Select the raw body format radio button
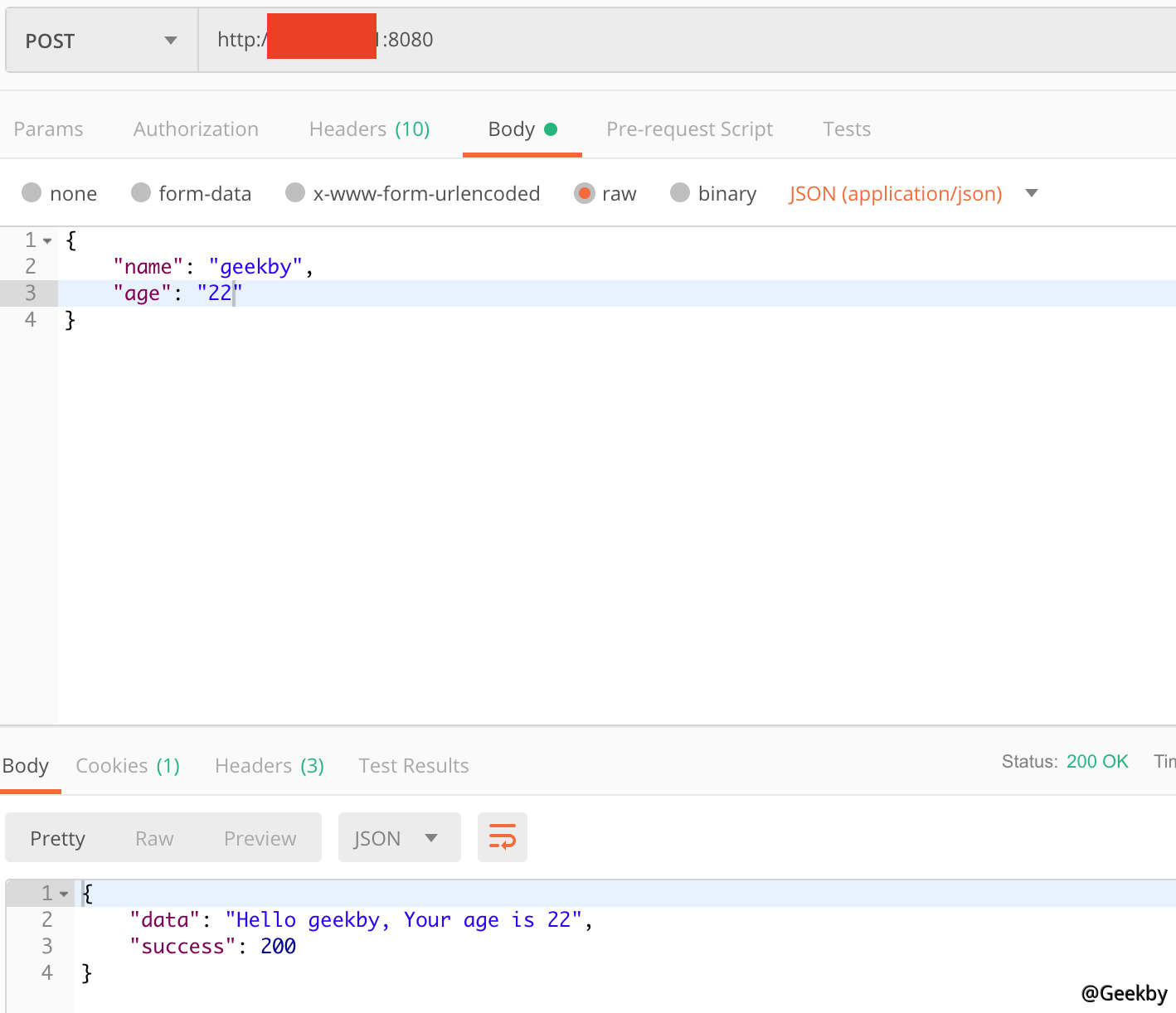Viewport: 1176px width, 1013px height. pos(585,193)
